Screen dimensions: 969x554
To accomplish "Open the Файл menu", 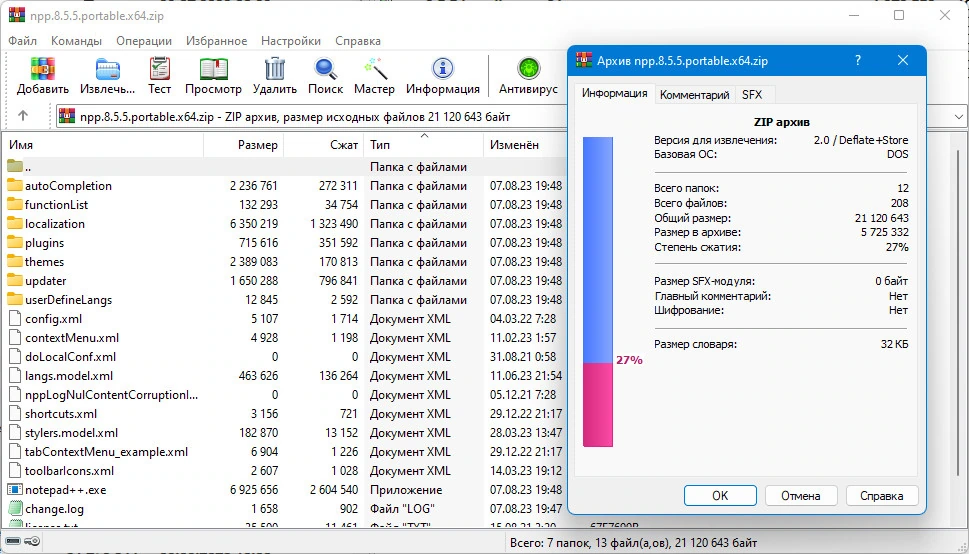I will (23, 41).
